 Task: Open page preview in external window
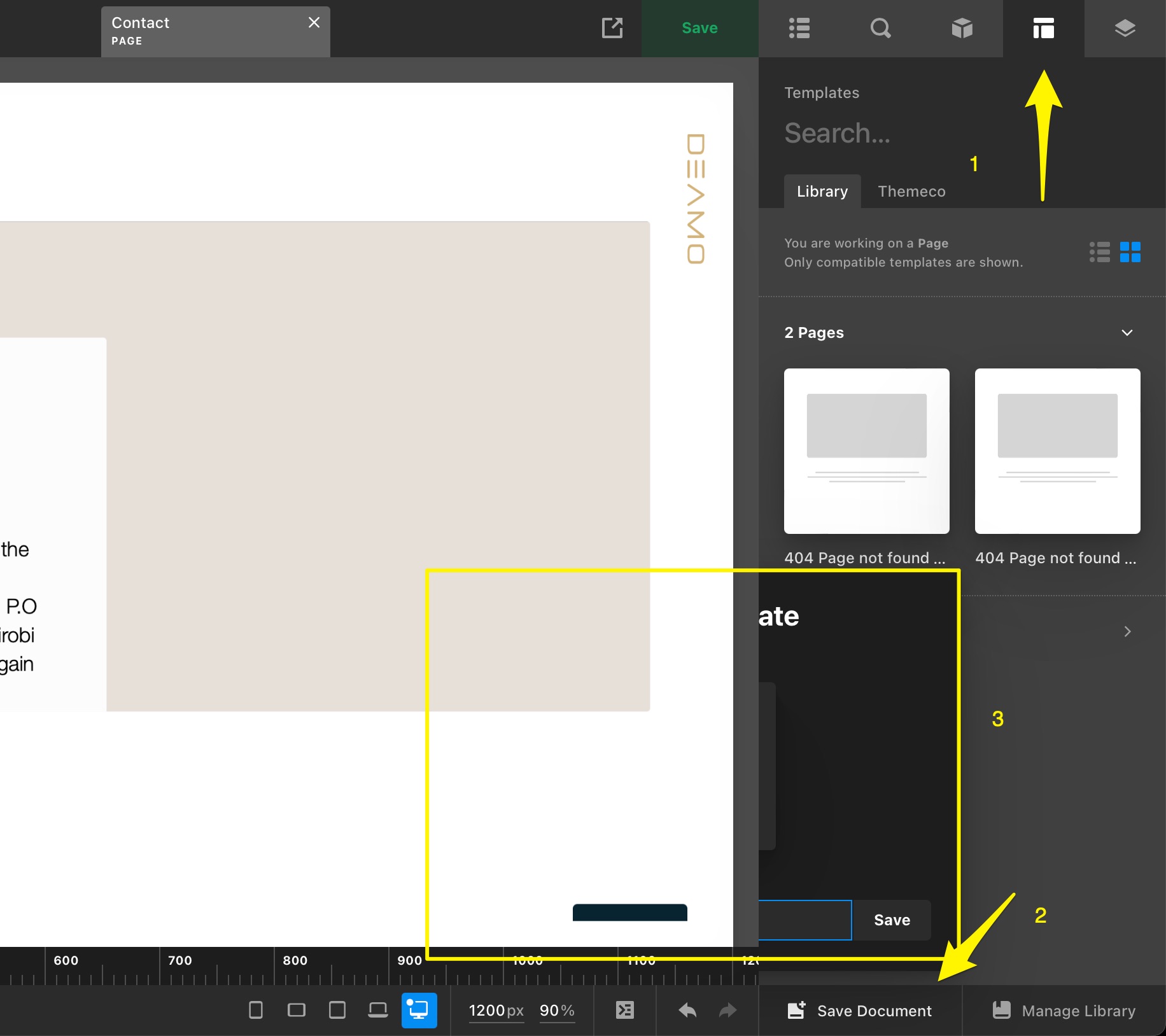pos(612,28)
